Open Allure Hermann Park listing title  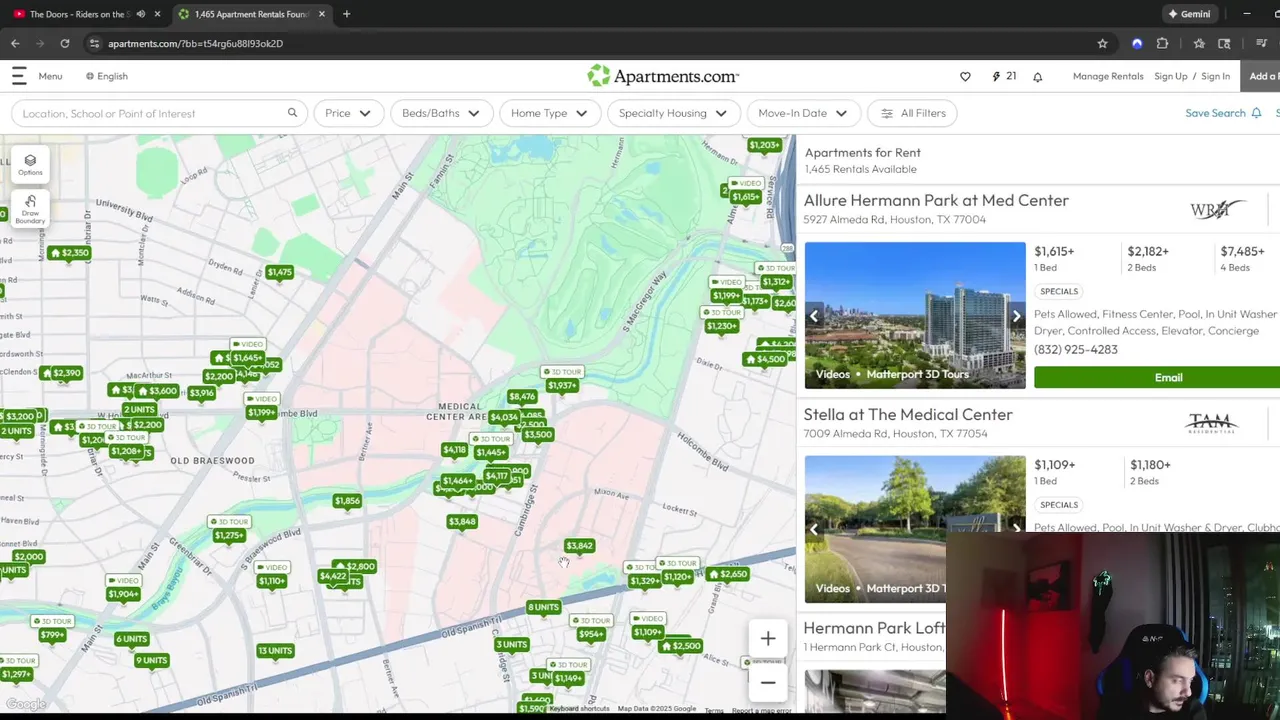click(x=936, y=200)
